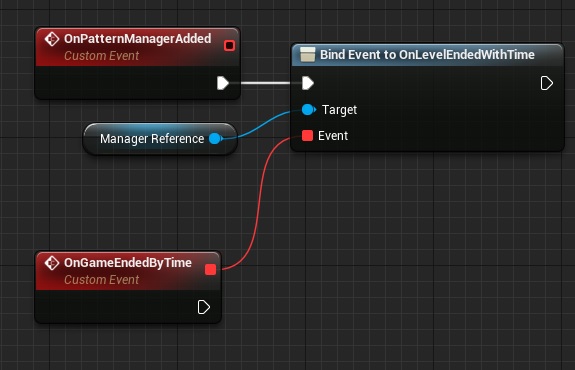The image size is (575, 370).
Task: Select the Manager Reference variable node
Action: [160, 139]
